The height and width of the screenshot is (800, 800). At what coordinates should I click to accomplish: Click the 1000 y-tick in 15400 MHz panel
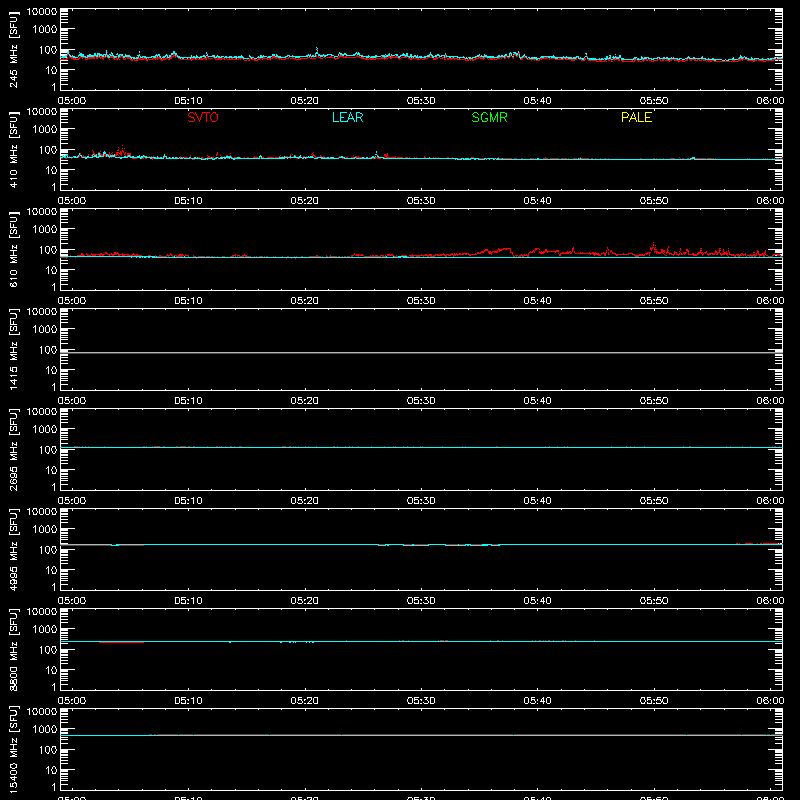point(45,730)
